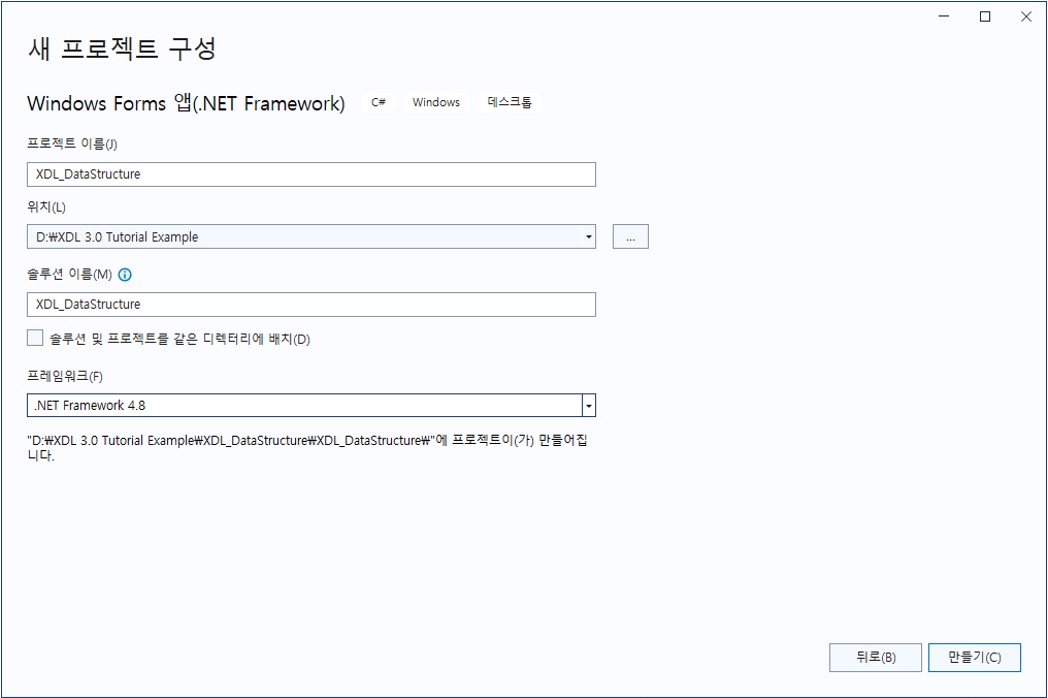Screen dimensions: 1048x698
Task: Go back with the 뒤로(B) button
Action: tap(876, 657)
